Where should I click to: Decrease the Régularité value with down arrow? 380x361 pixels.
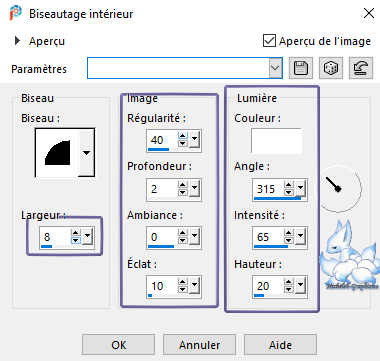point(183,144)
